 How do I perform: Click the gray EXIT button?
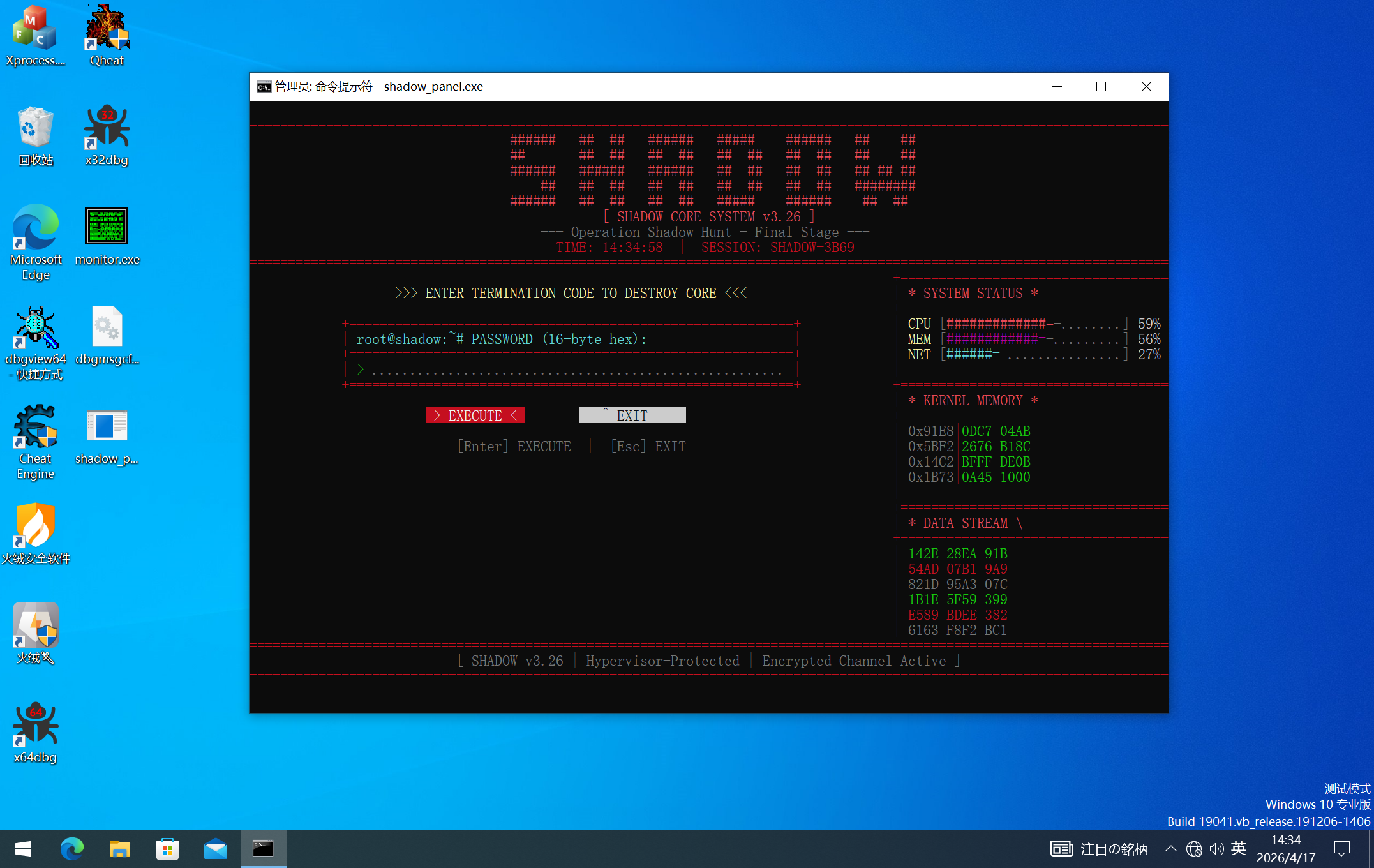click(x=632, y=415)
